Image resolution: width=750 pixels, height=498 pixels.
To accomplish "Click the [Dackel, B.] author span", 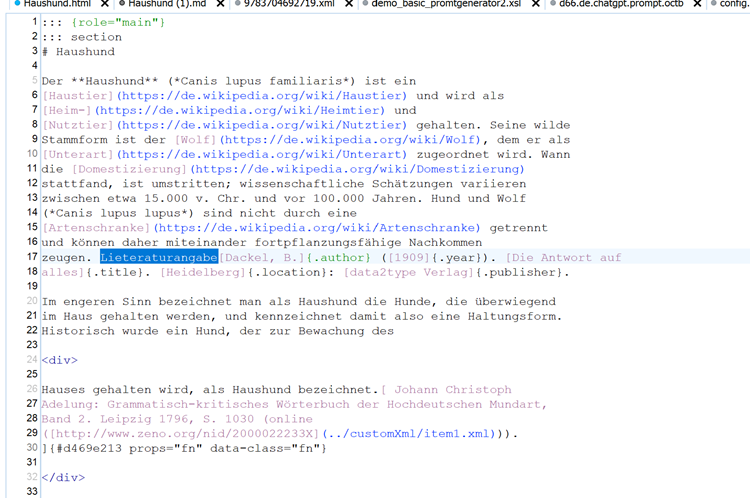I will (262, 257).
